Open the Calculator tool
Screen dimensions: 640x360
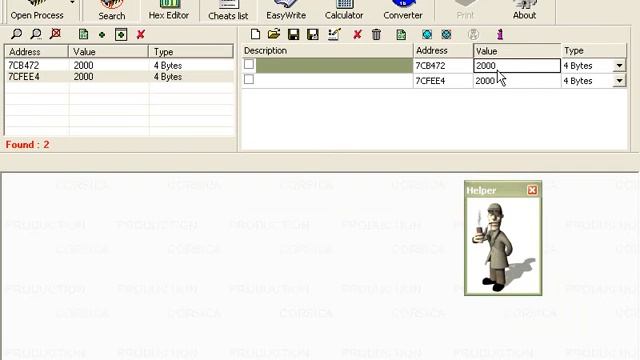pyautogui.click(x=344, y=11)
